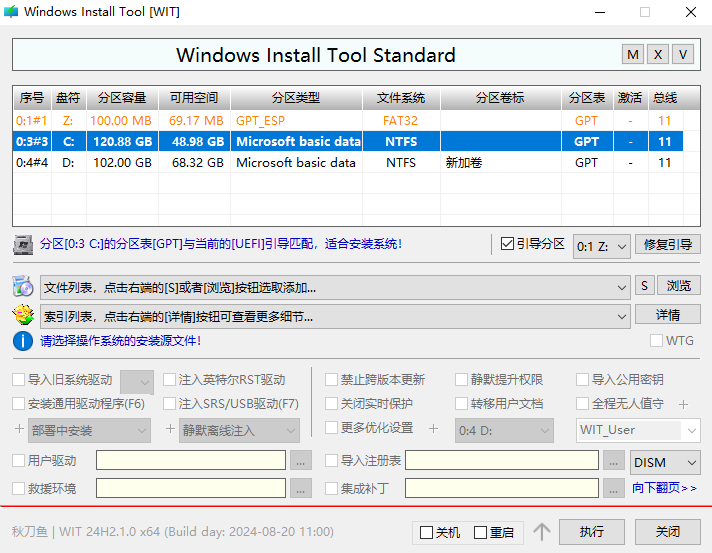The height and width of the screenshot is (553, 712).
Task: Click the 修复引导 repair boot button
Action: (x=667, y=245)
